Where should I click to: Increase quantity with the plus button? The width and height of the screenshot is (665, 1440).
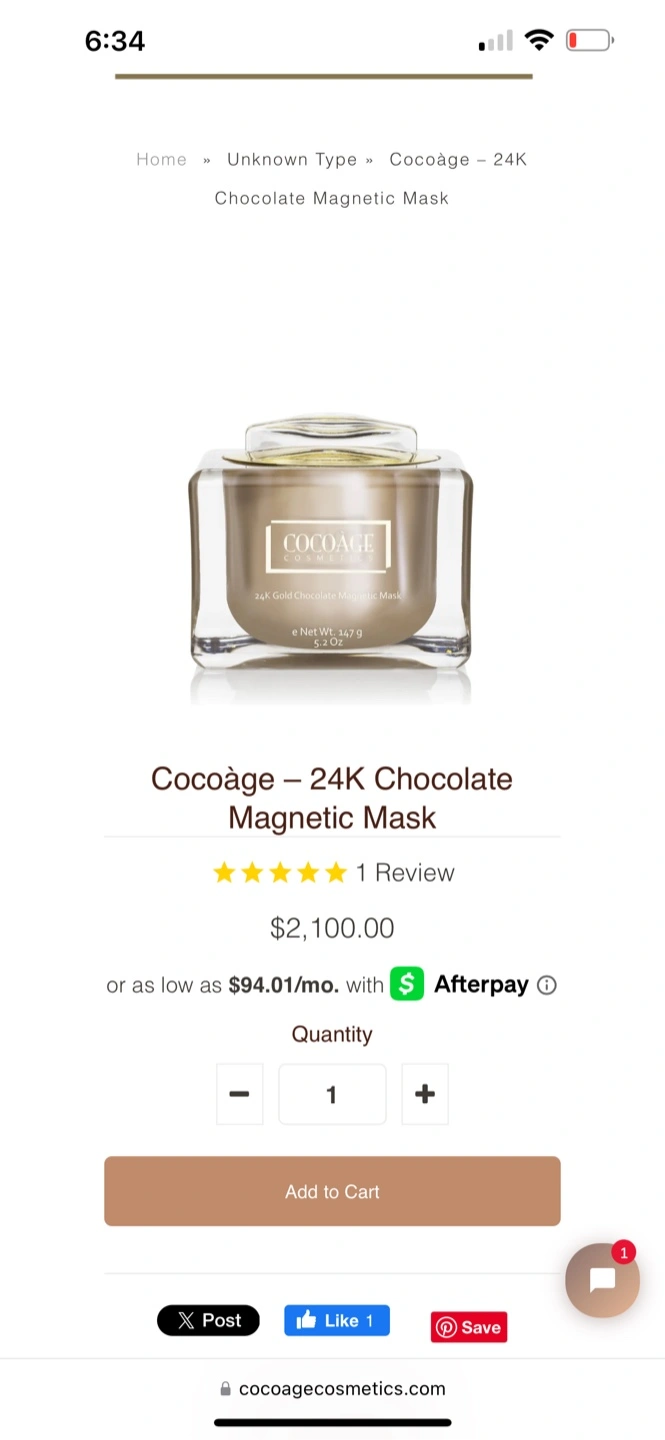[425, 1094]
